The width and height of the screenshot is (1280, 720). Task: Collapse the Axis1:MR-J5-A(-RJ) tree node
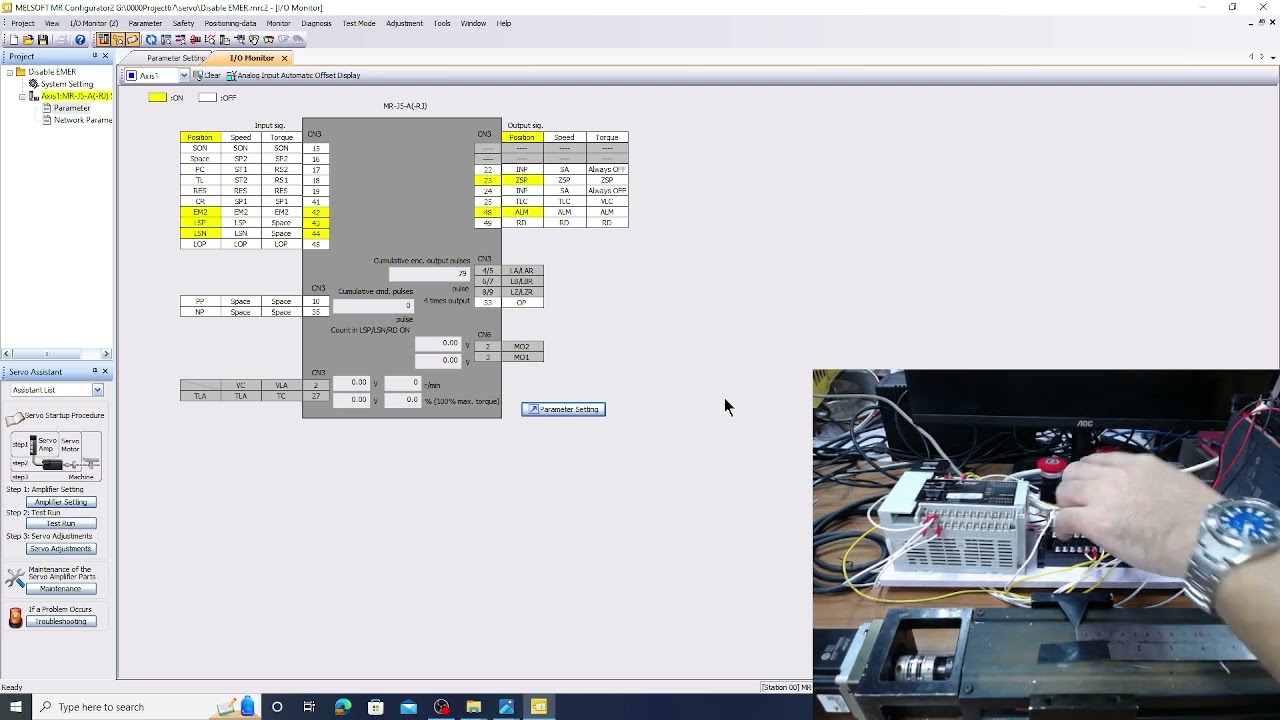22,97
